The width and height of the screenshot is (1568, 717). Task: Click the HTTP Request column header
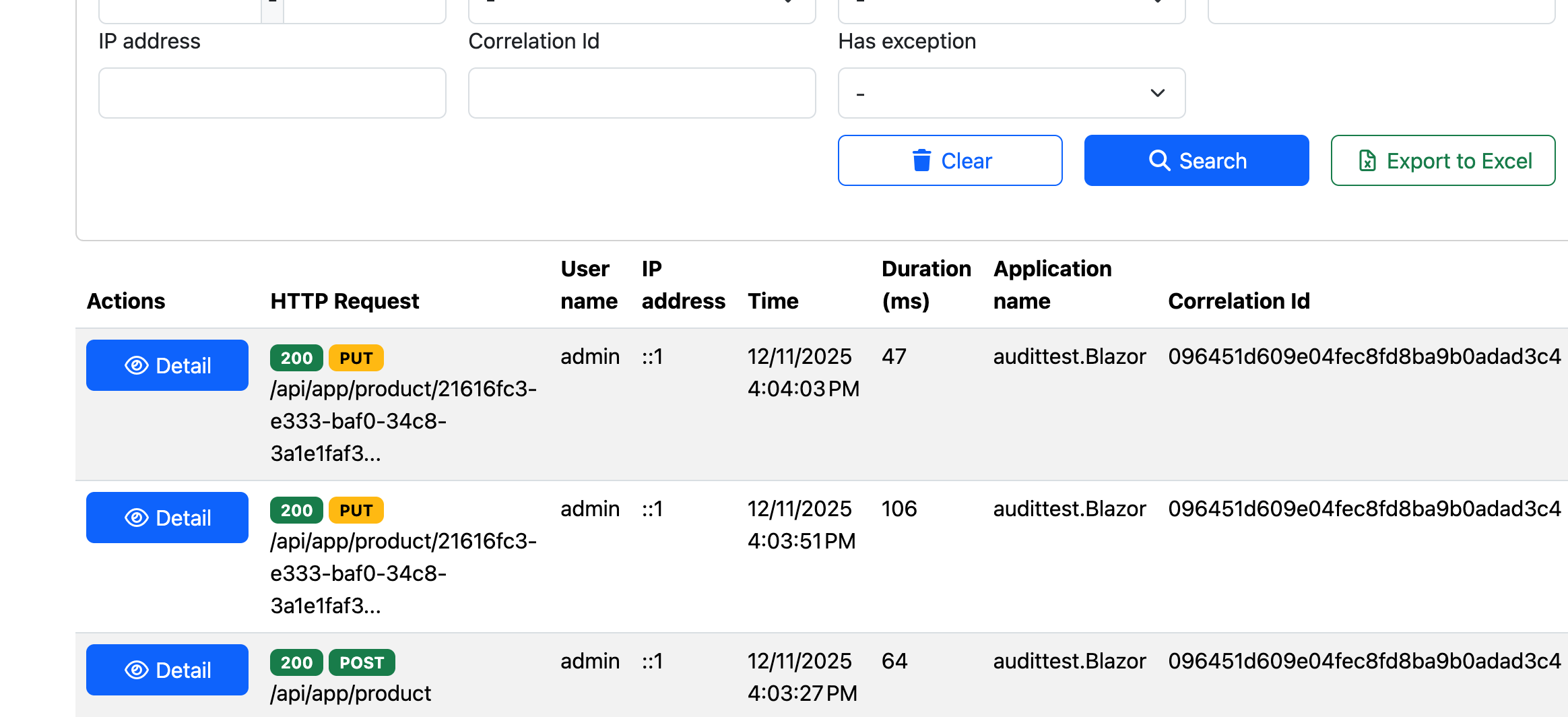[344, 301]
